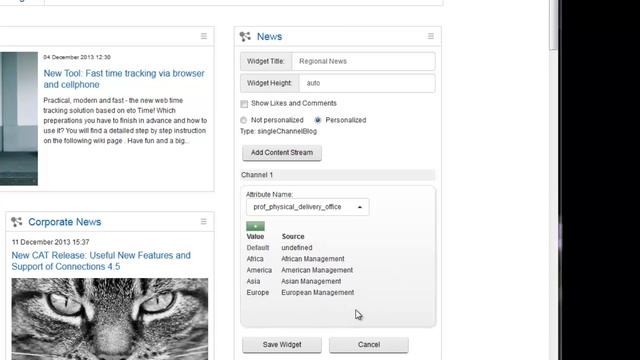Image resolution: width=640 pixels, height=360 pixels.
Task: Click the cat photo thumbnail
Action: click(109, 319)
